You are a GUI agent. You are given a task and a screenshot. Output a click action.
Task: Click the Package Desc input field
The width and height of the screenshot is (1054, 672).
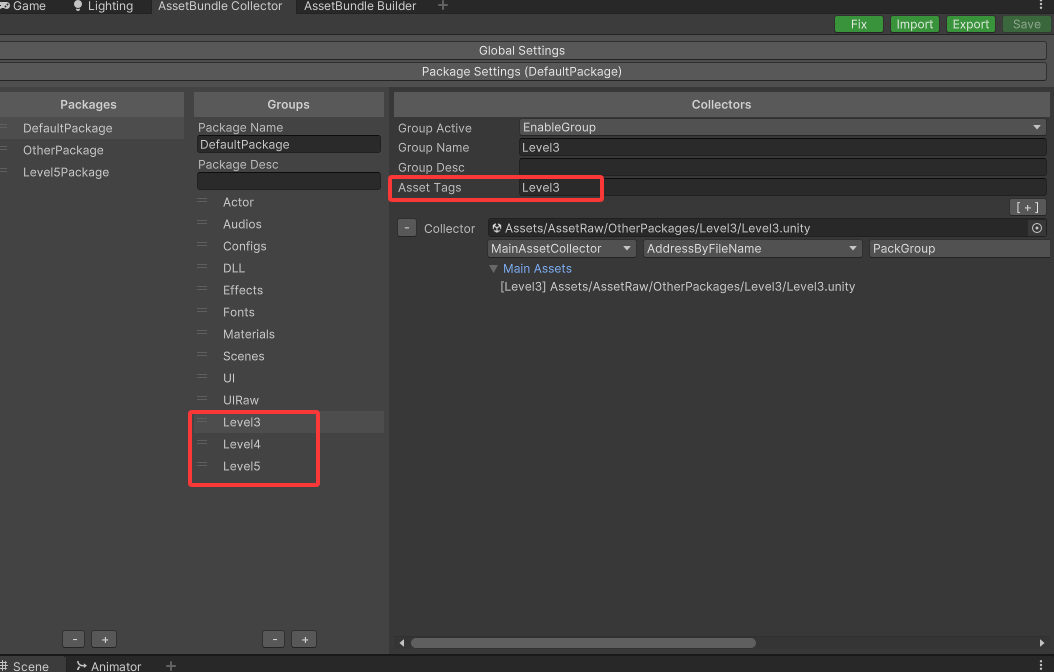coord(289,181)
